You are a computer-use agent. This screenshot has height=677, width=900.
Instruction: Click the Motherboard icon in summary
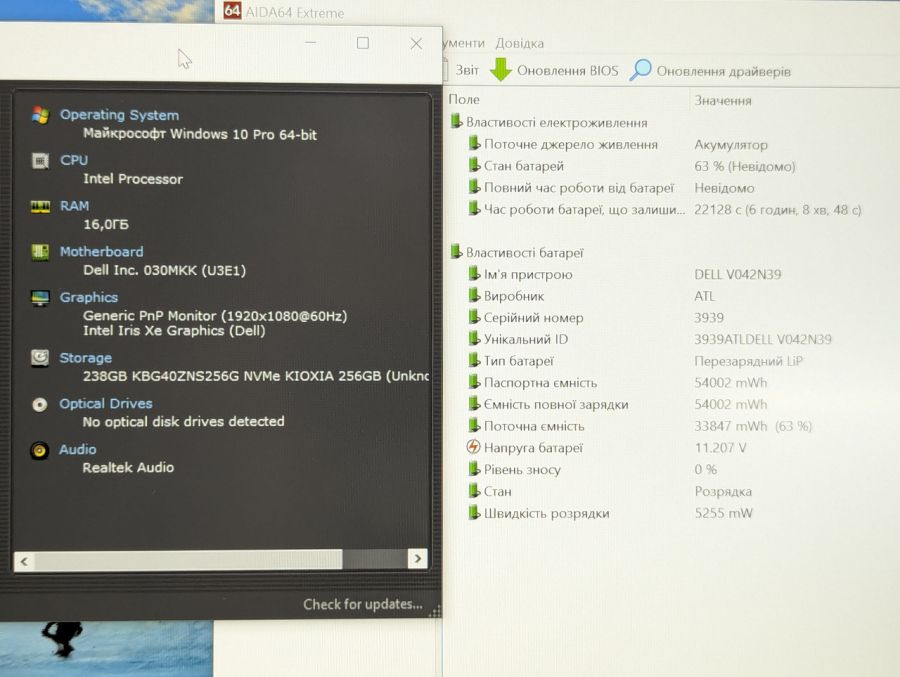(40, 252)
